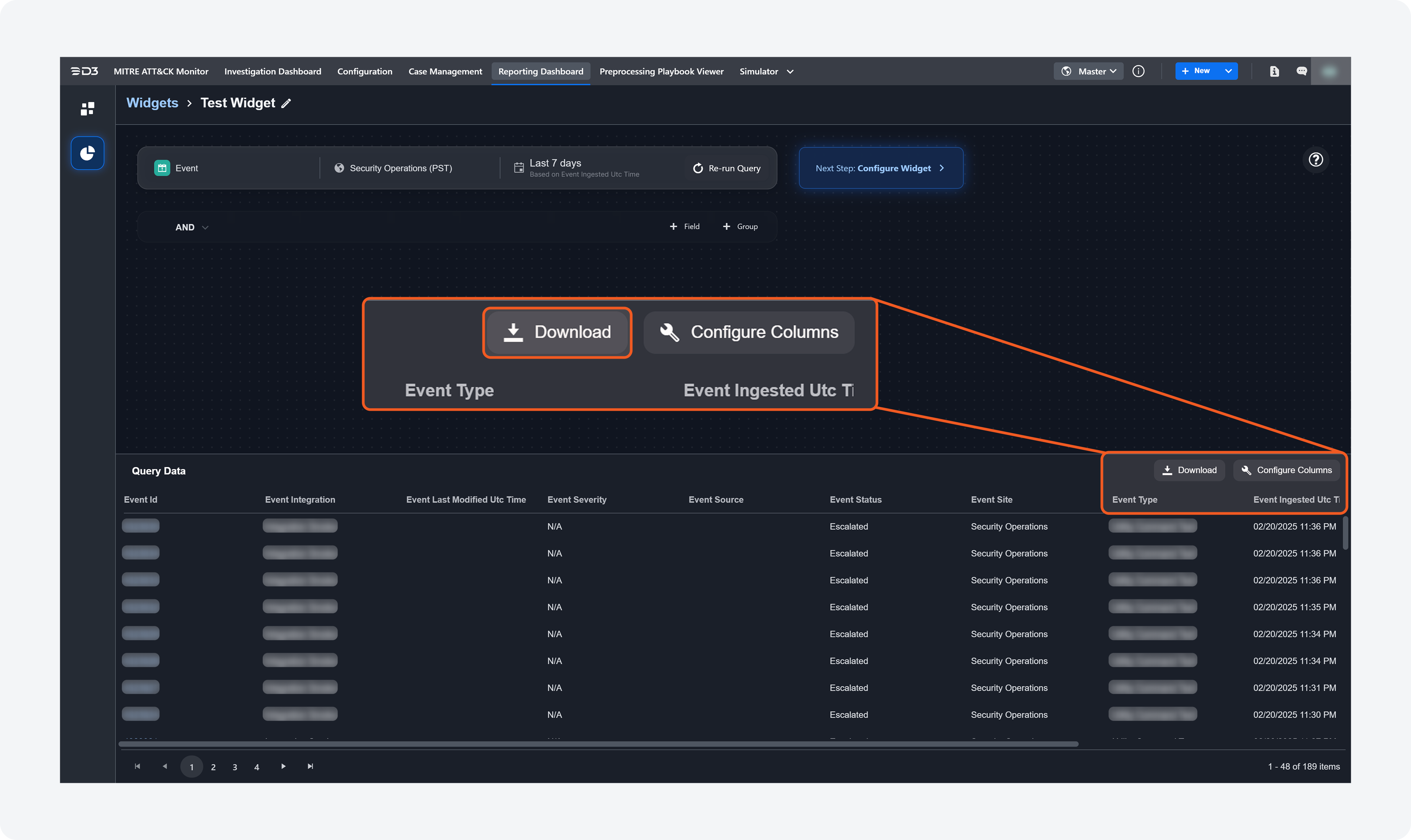Click the info circle icon in the top bar
The image size is (1411, 840).
pyautogui.click(x=1138, y=71)
